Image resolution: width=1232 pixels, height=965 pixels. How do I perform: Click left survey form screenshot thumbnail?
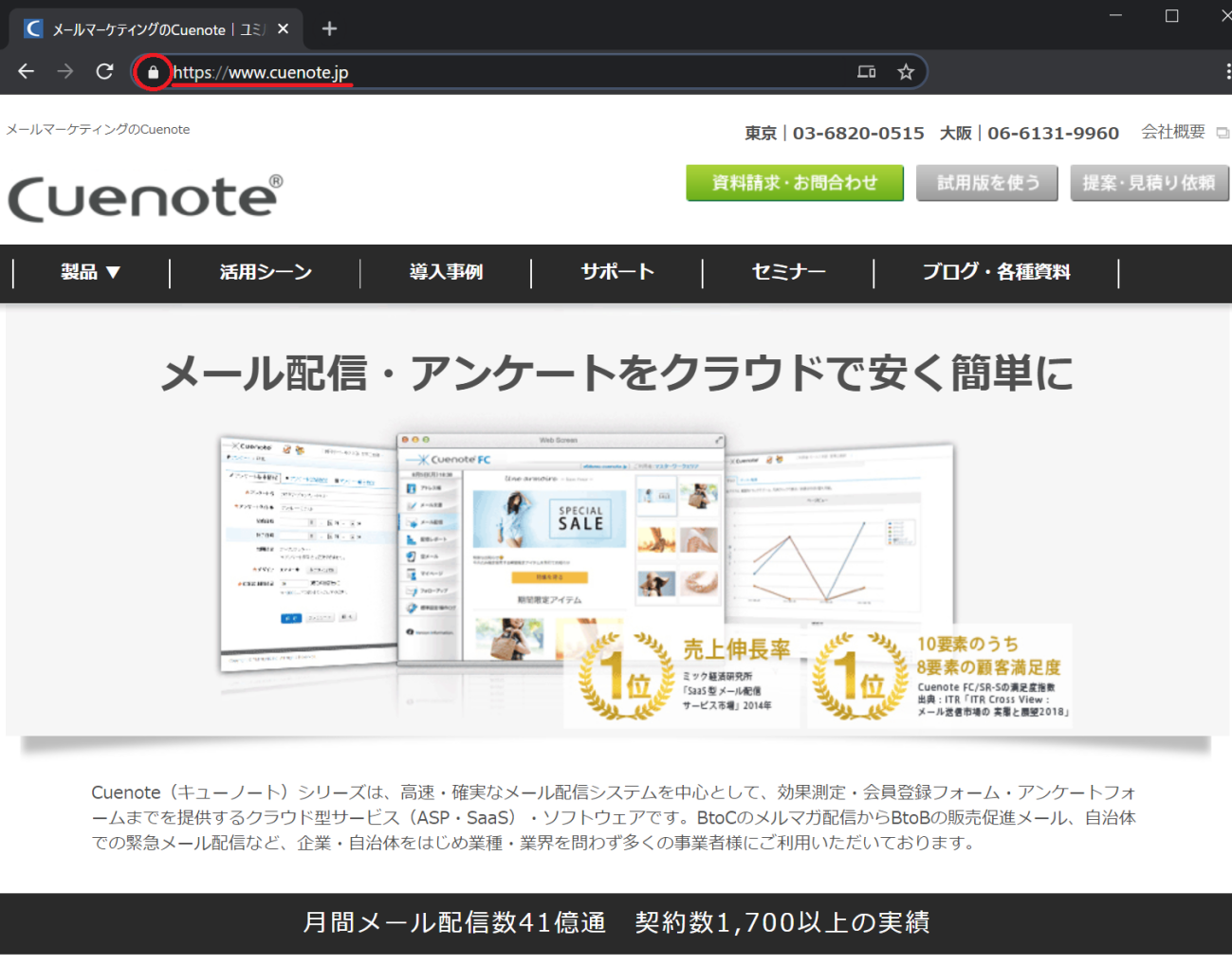(x=308, y=555)
